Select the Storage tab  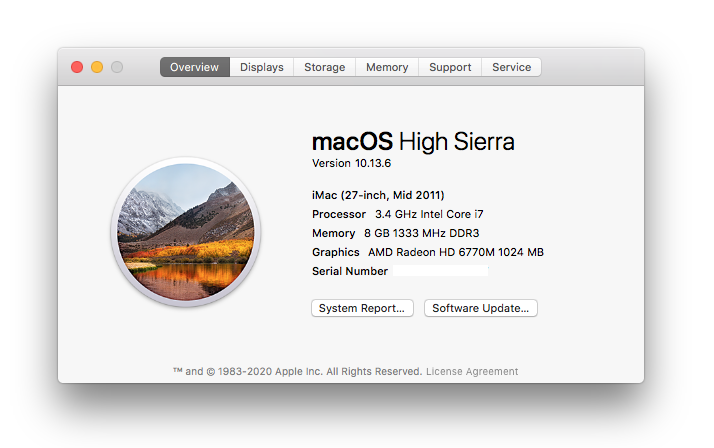[324, 67]
